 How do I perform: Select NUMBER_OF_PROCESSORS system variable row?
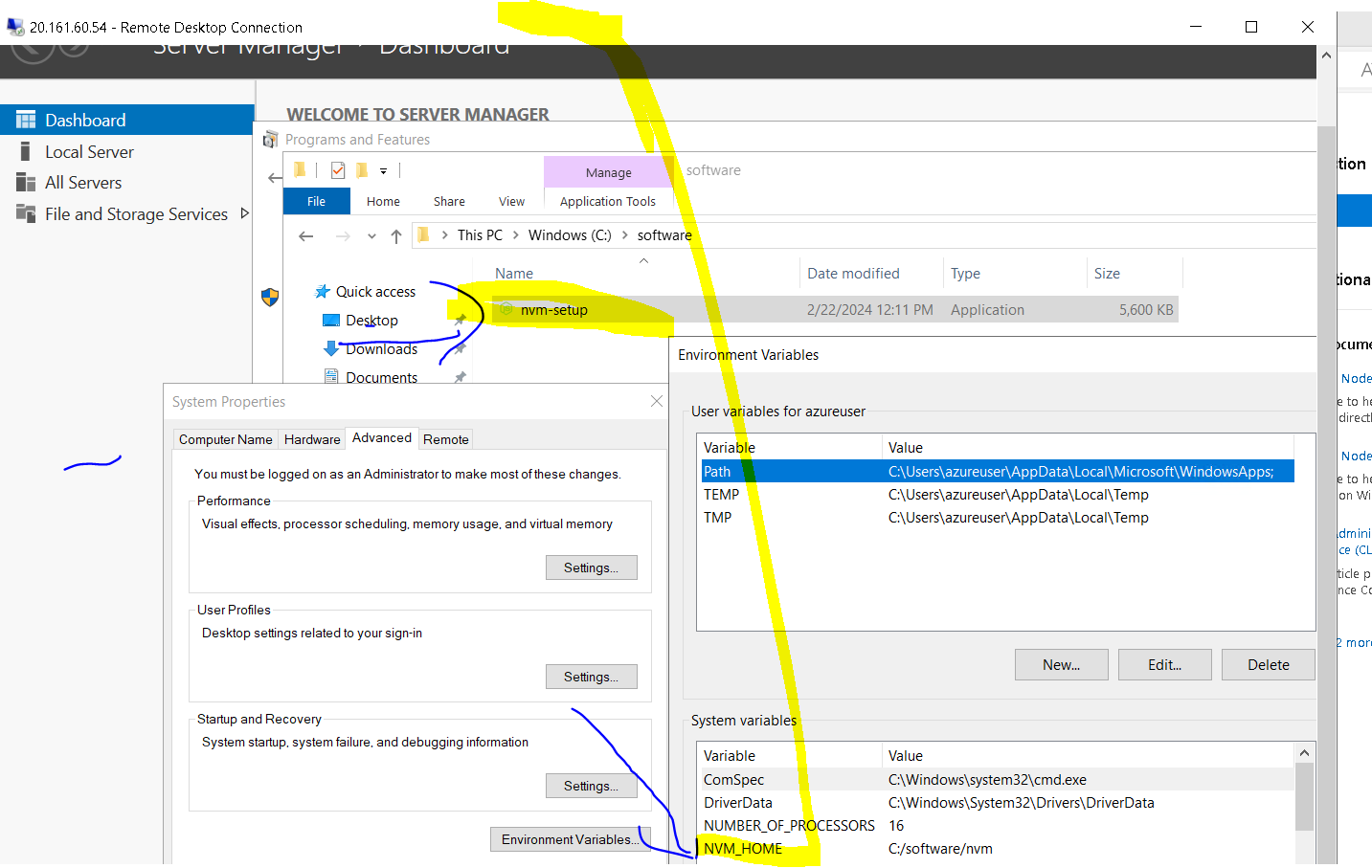(998, 825)
